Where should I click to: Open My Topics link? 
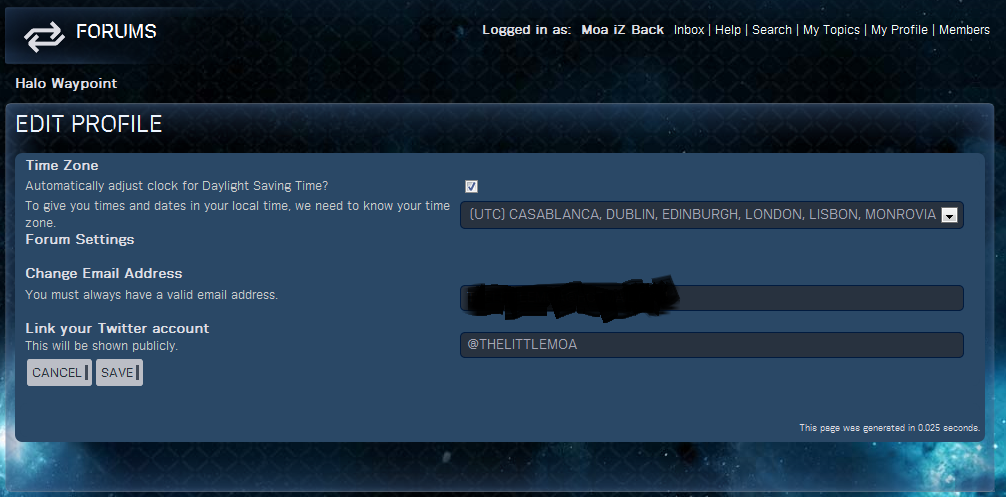coord(831,29)
